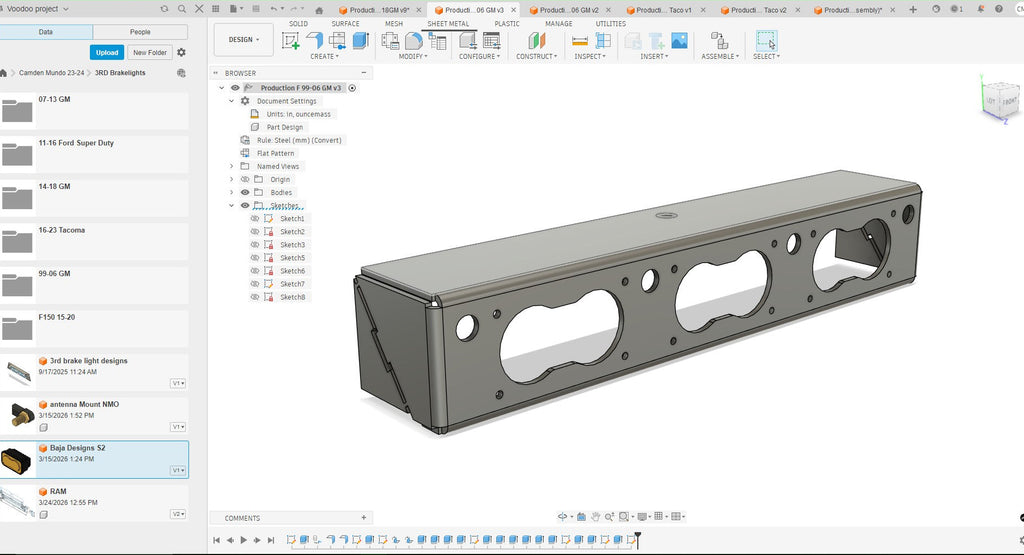Screen dimensions: 1024x555
Task: Activate the Select tool icon
Action: pos(766,40)
